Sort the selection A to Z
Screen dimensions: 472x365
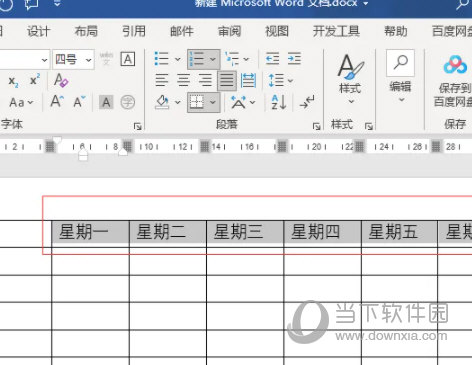[x=279, y=102]
